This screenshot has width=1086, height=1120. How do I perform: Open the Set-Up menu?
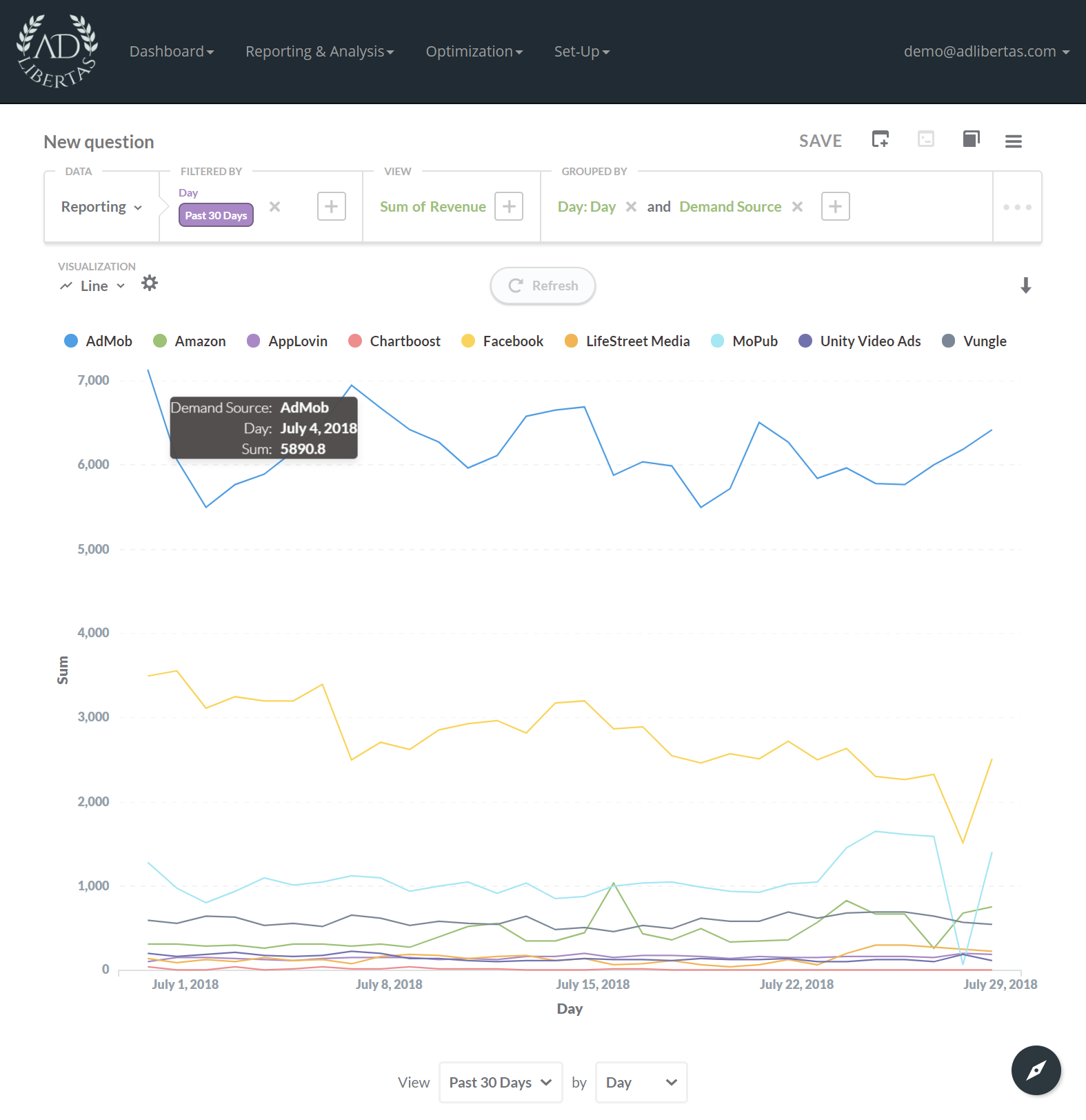(582, 52)
